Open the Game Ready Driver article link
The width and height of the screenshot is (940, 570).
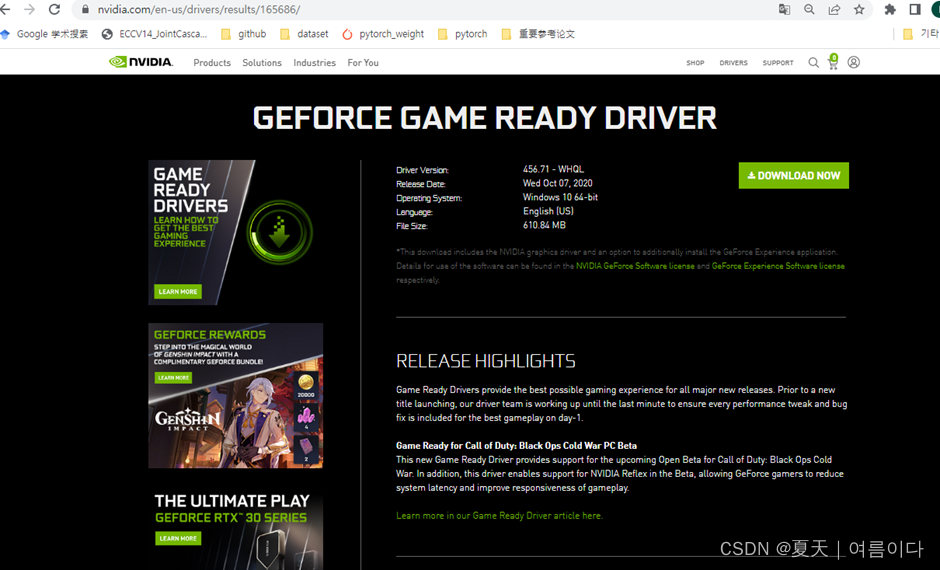[499, 515]
